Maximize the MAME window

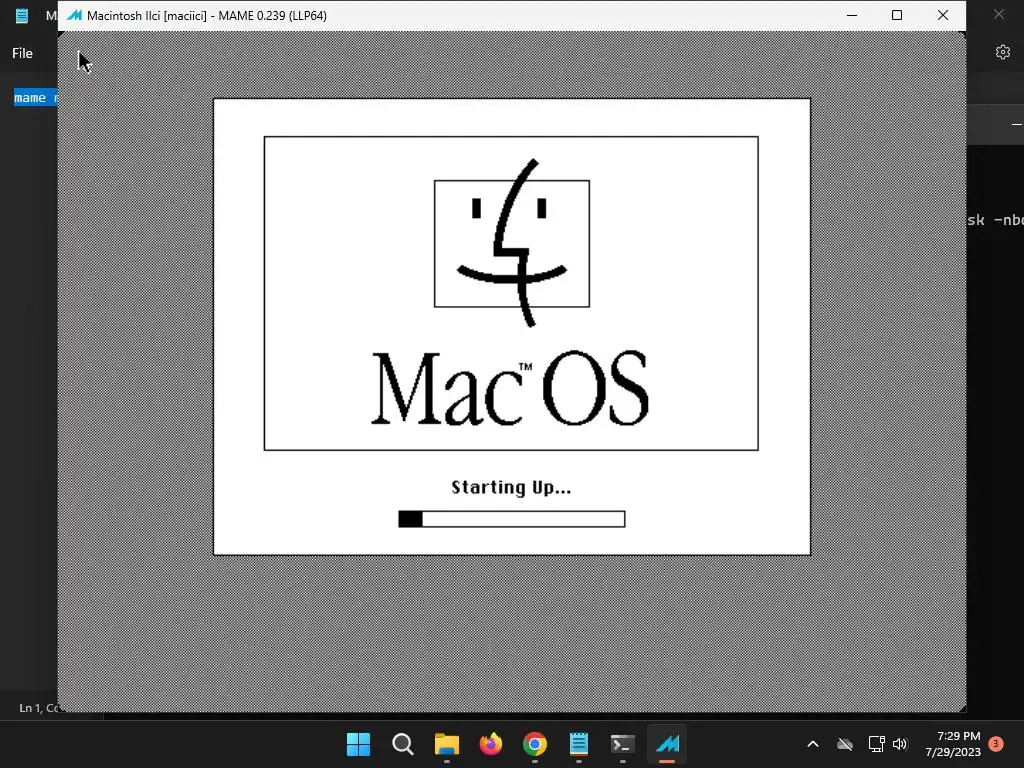coord(897,15)
